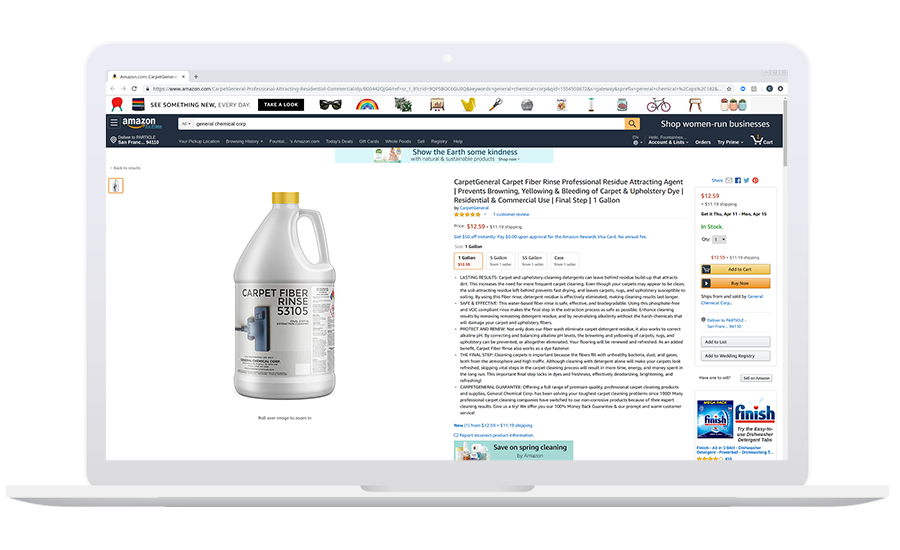Share product by email envelope icon

pyautogui.click(x=728, y=180)
